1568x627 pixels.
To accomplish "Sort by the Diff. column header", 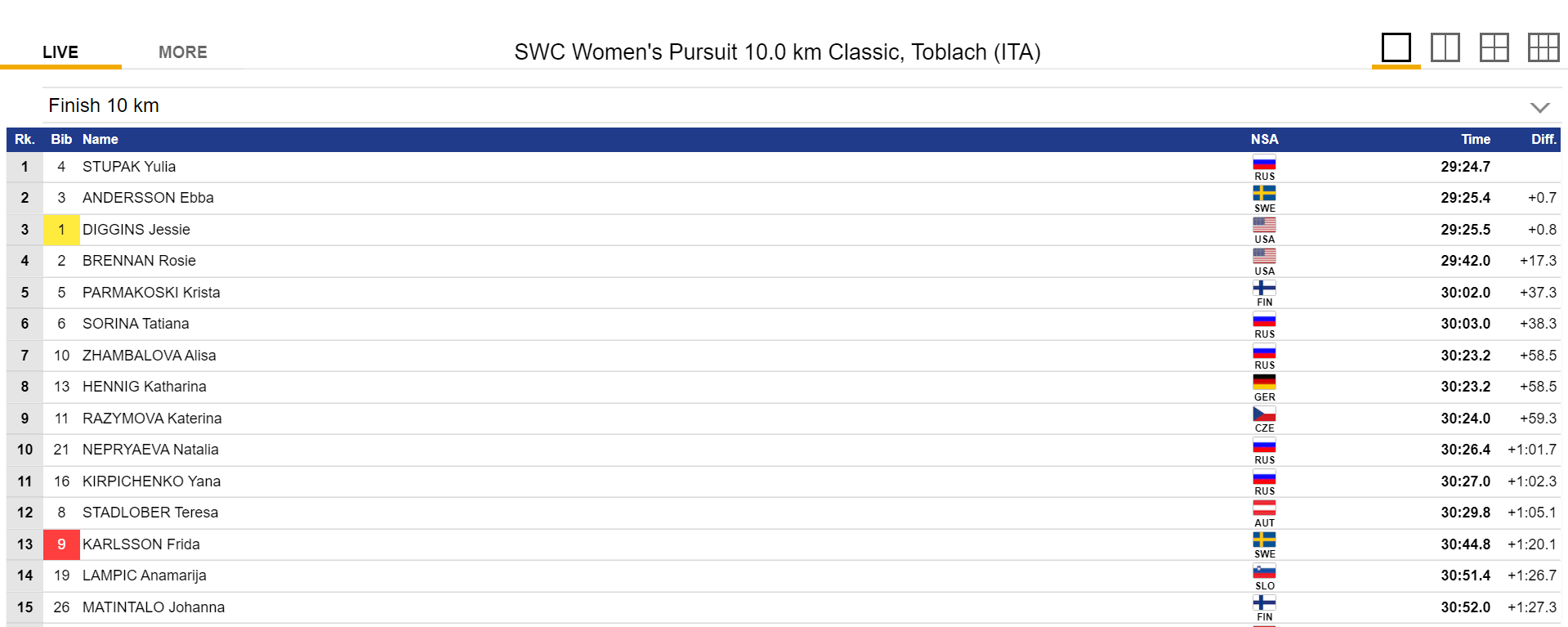I will pos(1543,139).
